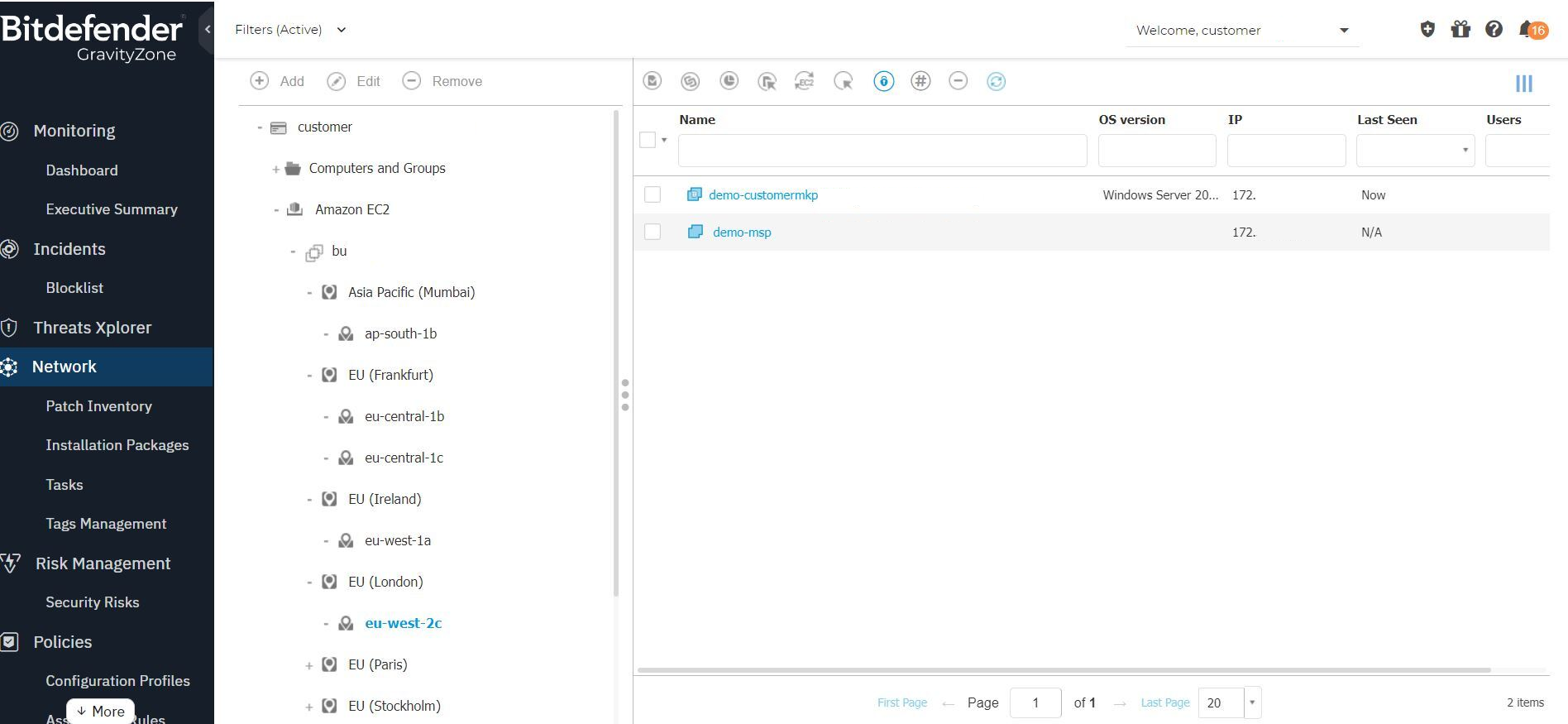Refresh the endpoints table
This screenshot has width=1568, height=724.
(x=996, y=81)
